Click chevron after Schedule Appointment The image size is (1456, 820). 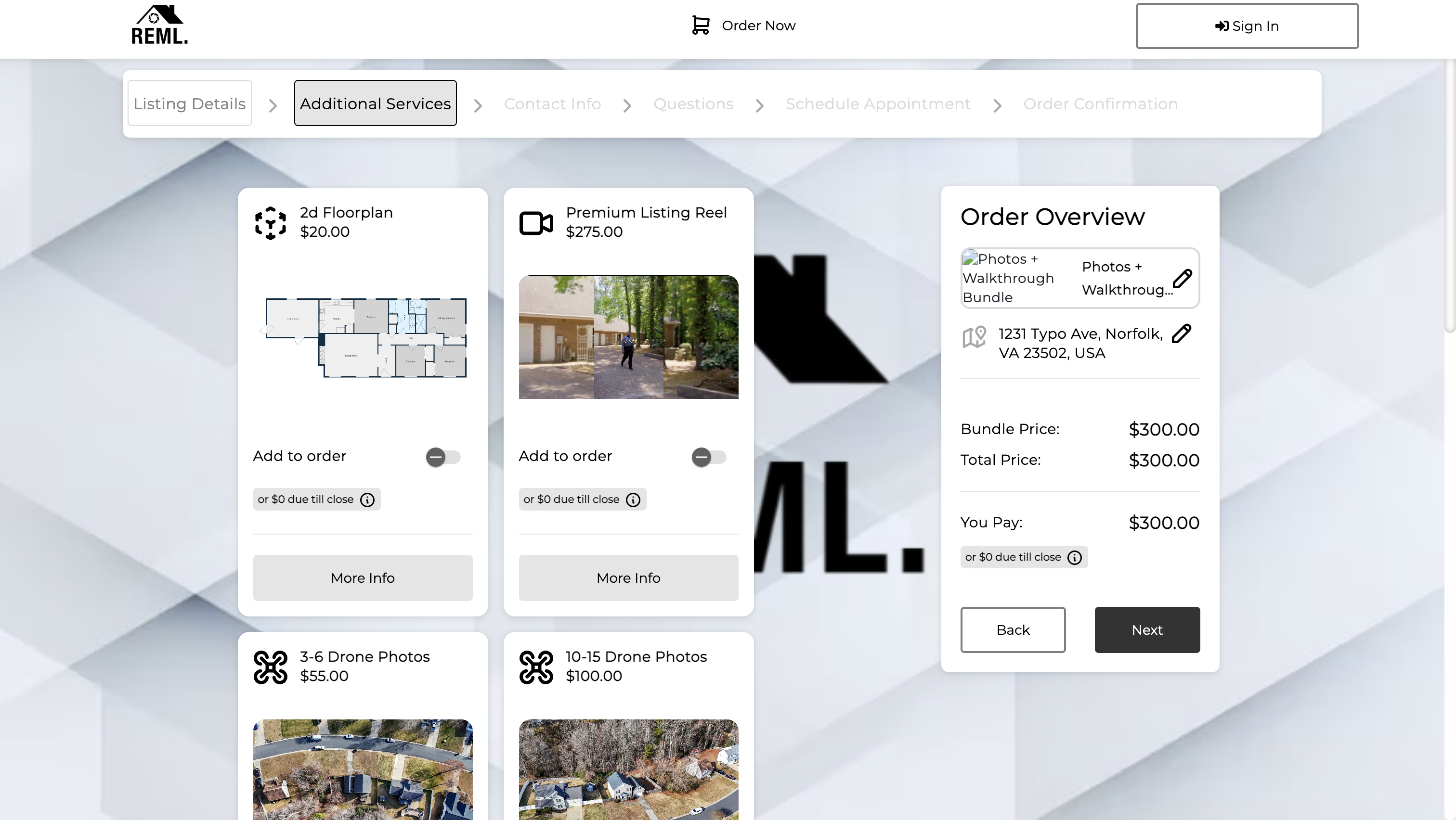click(998, 105)
